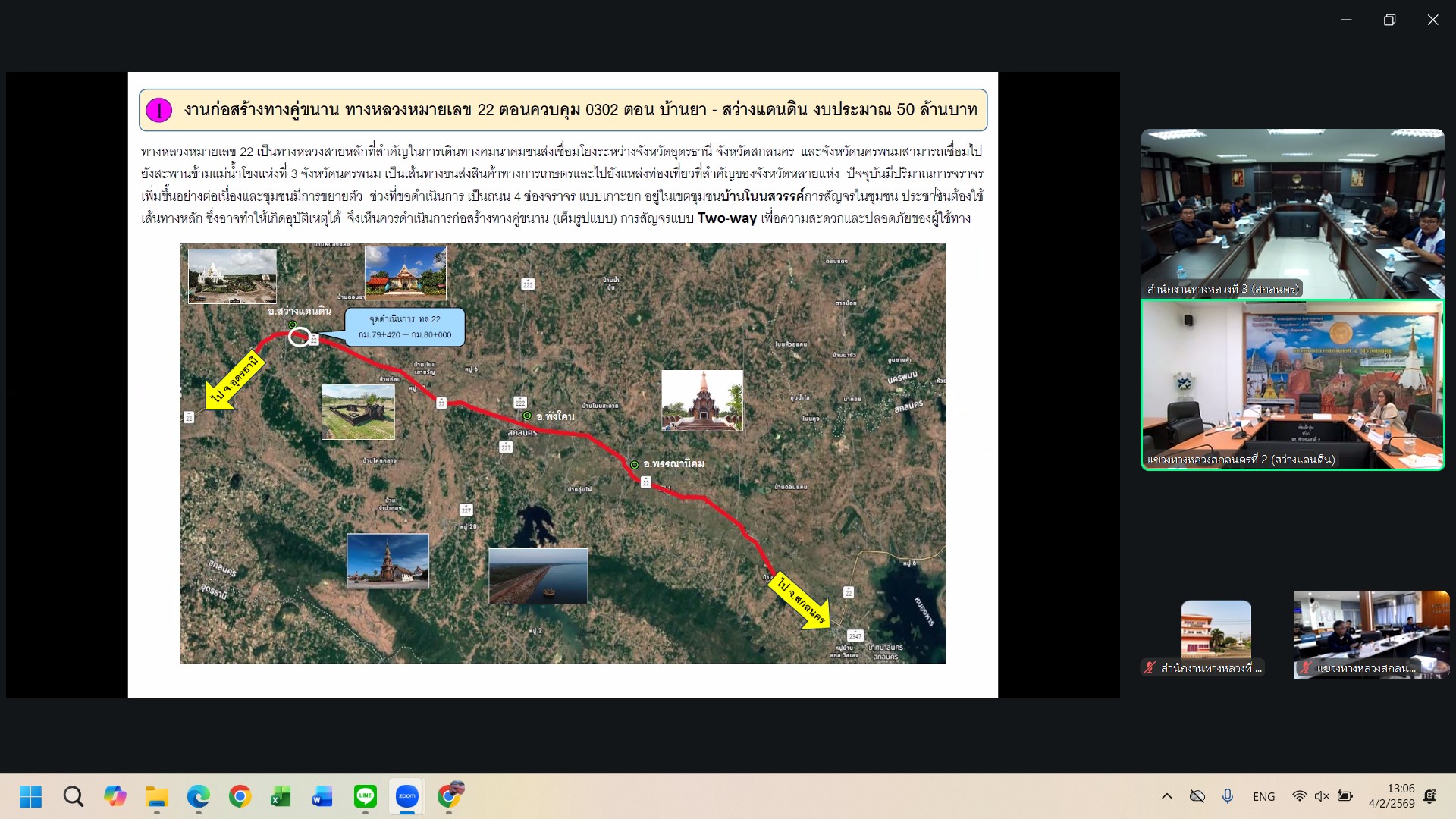Open Microsoft Edge browser
This screenshot has height=819, width=1456.
pos(199,796)
